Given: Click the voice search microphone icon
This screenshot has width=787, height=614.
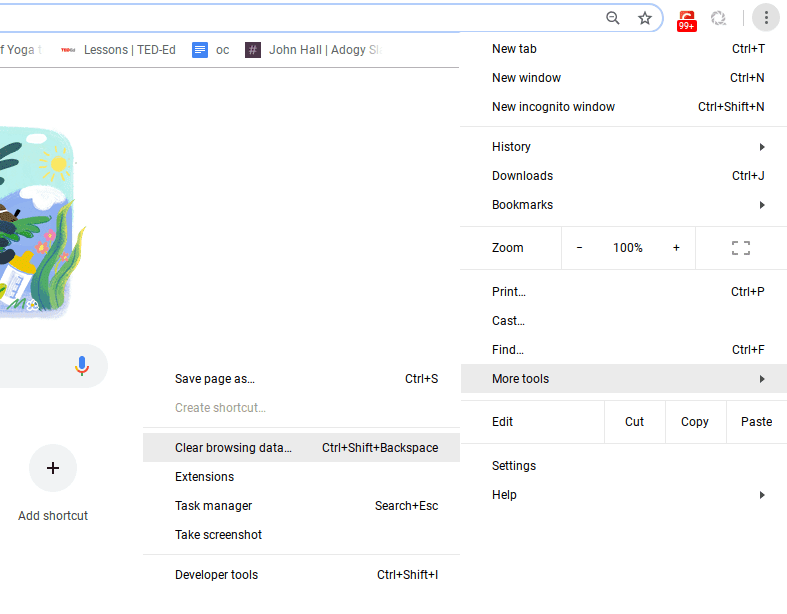Looking at the screenshot, I should tap(82, 366).
